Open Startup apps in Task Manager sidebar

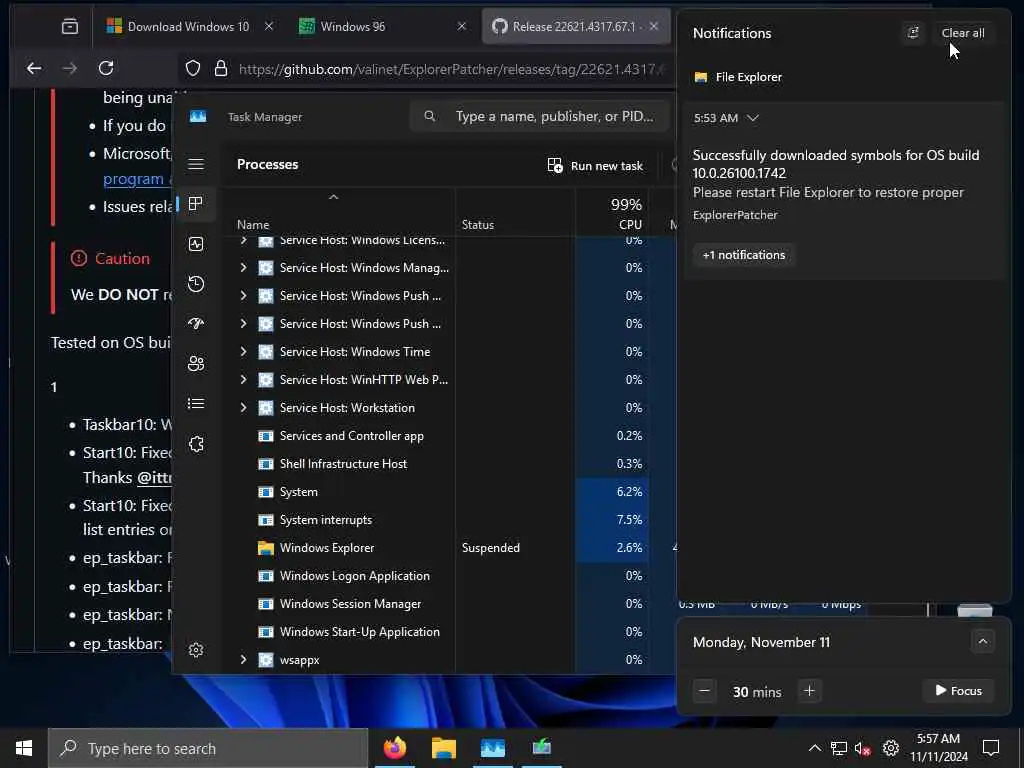[196, 323]
